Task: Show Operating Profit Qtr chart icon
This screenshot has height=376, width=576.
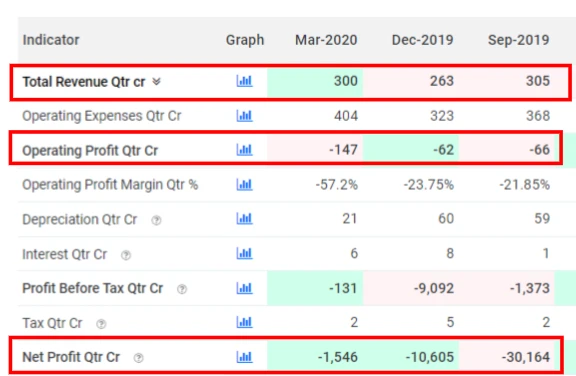Action: click(x=244, y=149)
